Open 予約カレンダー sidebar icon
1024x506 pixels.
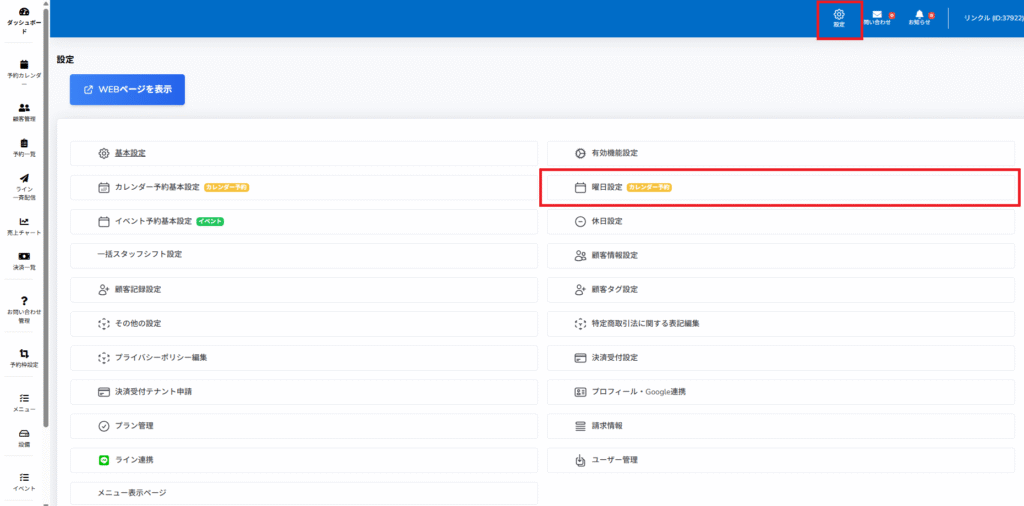[x=24, y=69]
